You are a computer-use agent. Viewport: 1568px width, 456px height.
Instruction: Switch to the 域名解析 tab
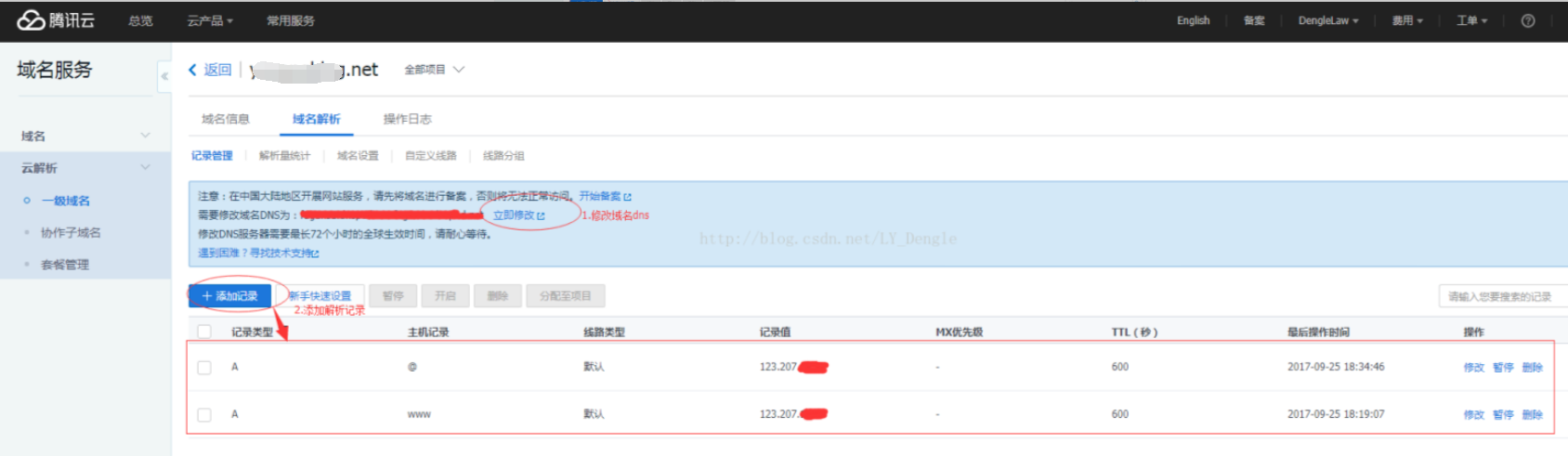pos(317,119)
